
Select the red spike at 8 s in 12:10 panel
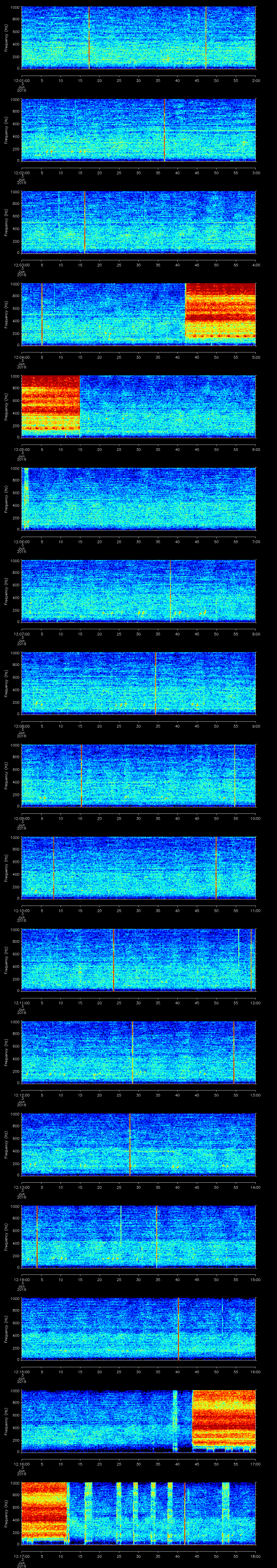pyautogui.click(x=54, y=868)
